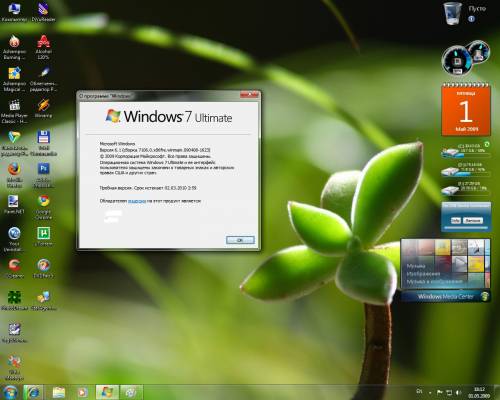Click the network tray icon
Screen dimensions: 500x400
tap(449, 392)
